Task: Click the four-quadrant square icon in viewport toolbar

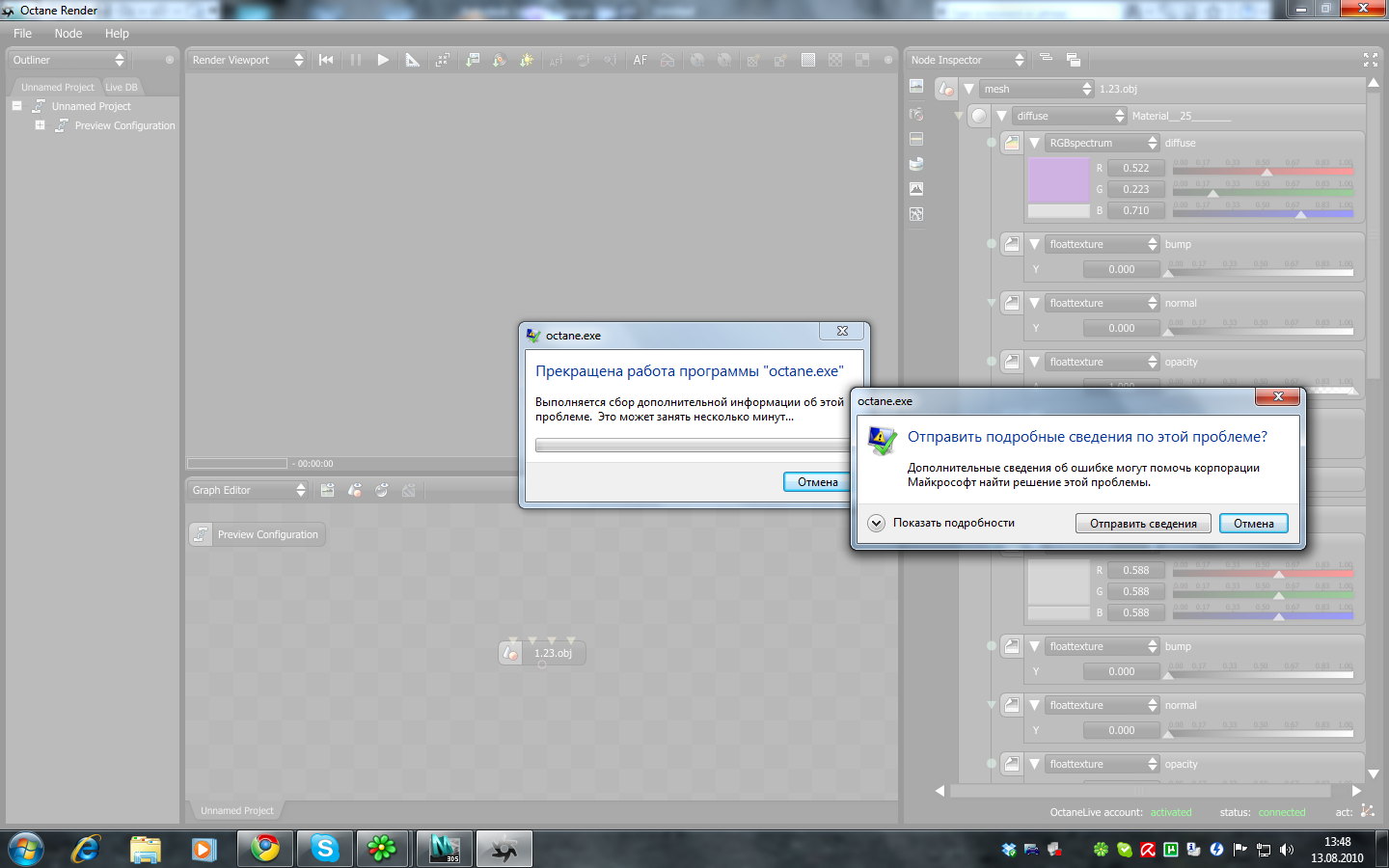Action: click(862, 60)
